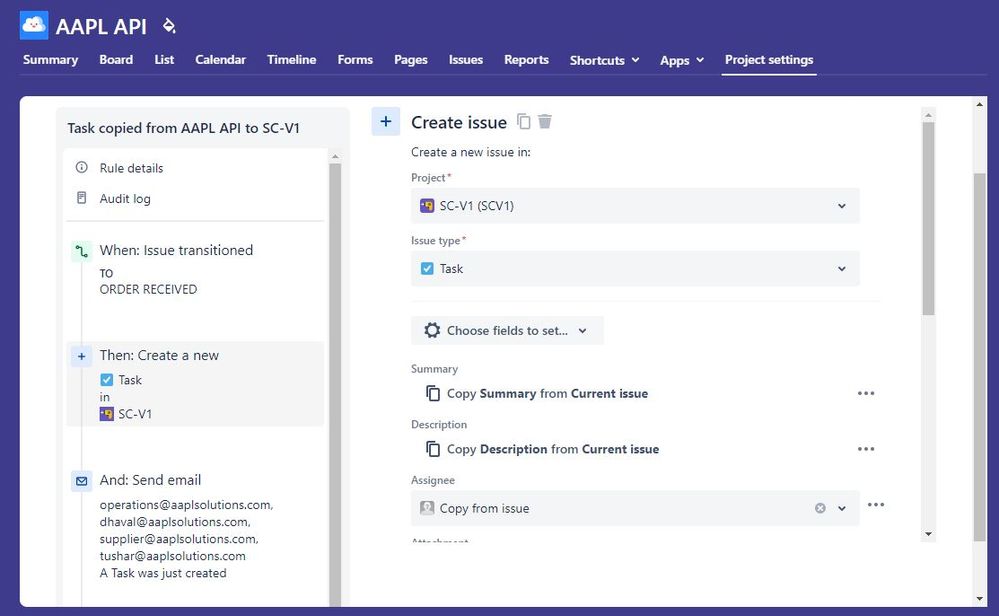Click the ORDER RECEIVED status text

(148, 289)
